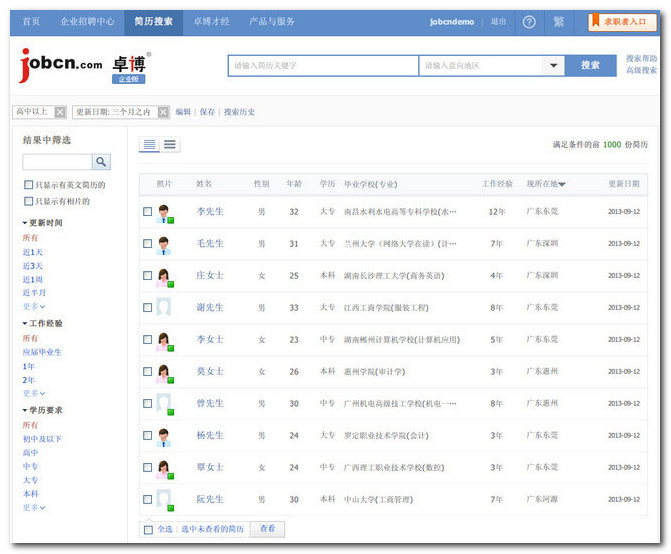Remove the 高中以上 filter tag

point(60,112)
